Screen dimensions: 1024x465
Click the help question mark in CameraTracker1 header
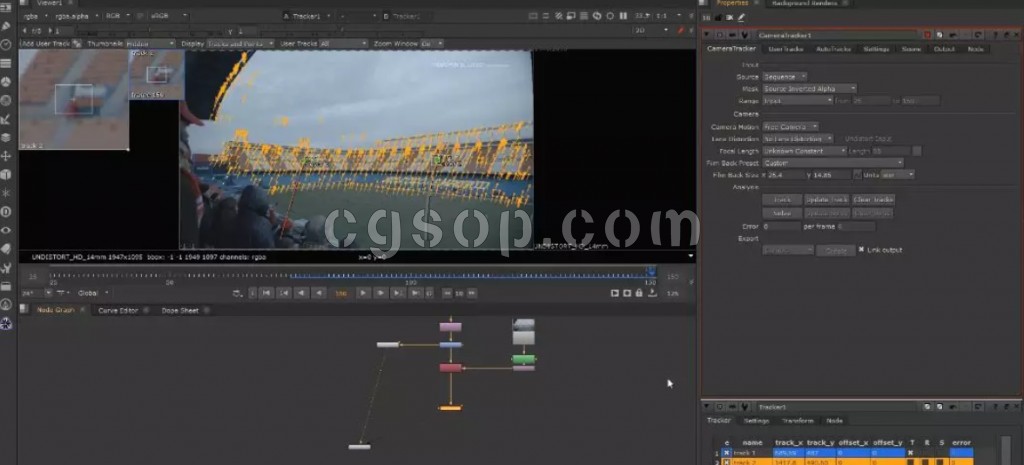click(x=997, y=35)
